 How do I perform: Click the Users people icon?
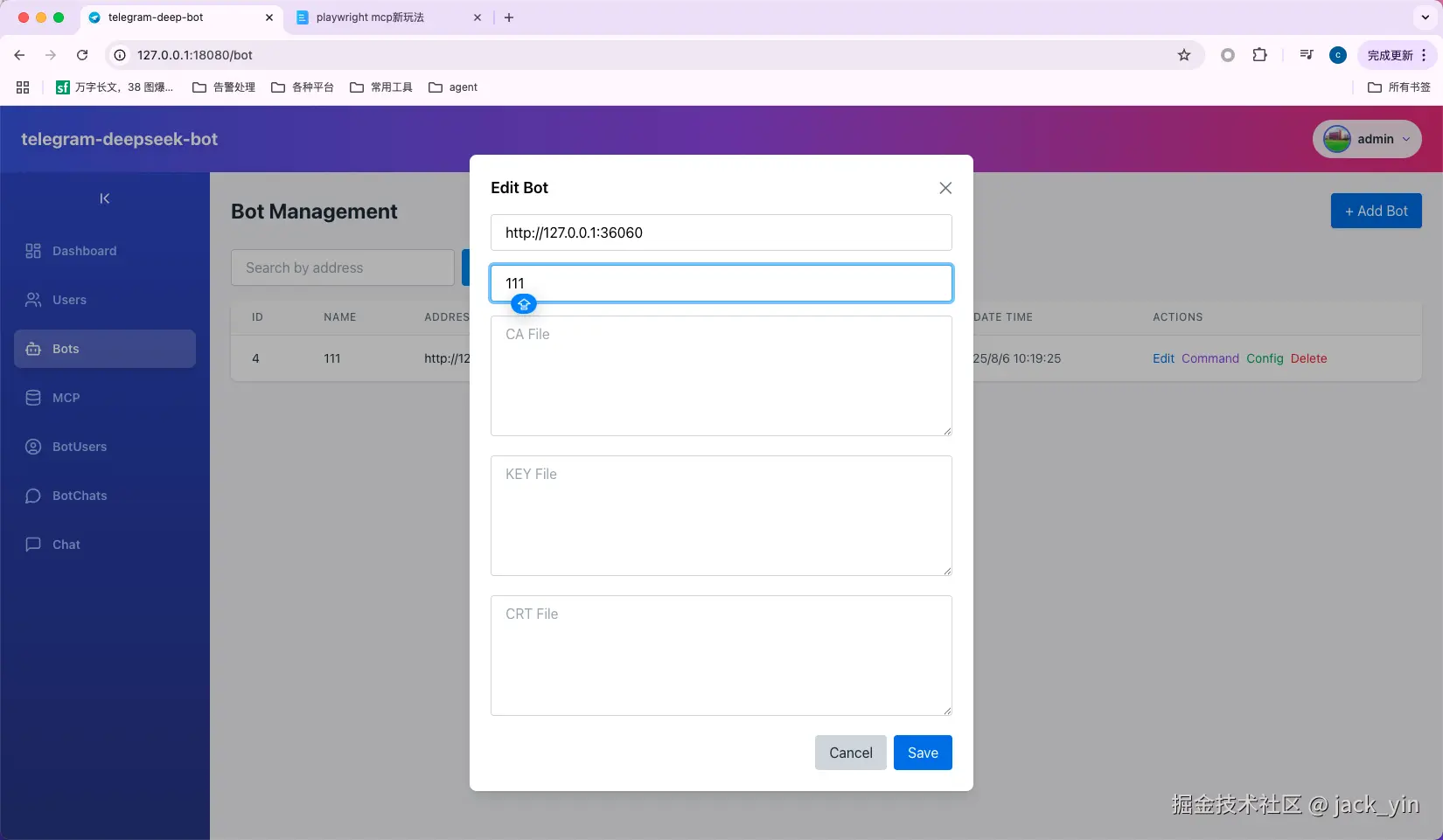[x=33, y=300]
